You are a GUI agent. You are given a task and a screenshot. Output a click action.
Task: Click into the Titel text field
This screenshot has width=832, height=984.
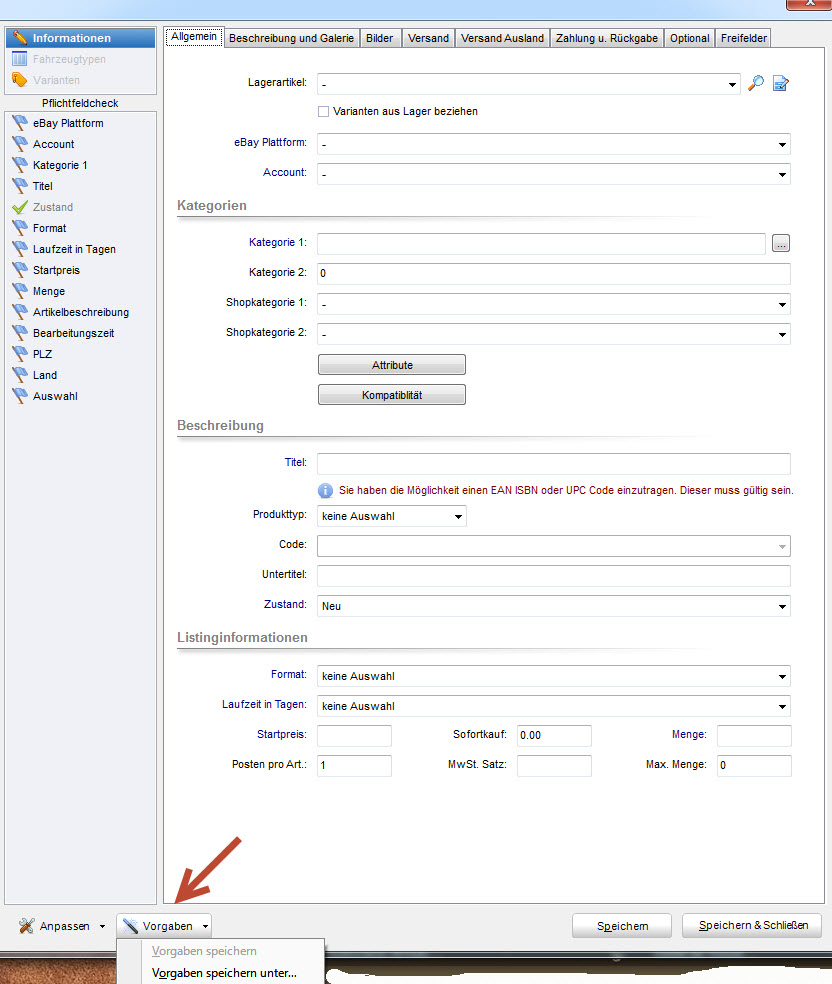(x=553, y=464)
